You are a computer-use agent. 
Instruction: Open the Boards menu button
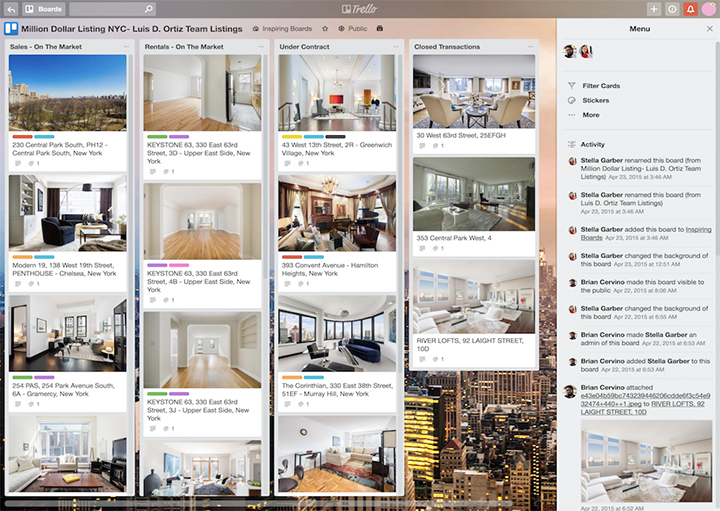click(44, 9)
